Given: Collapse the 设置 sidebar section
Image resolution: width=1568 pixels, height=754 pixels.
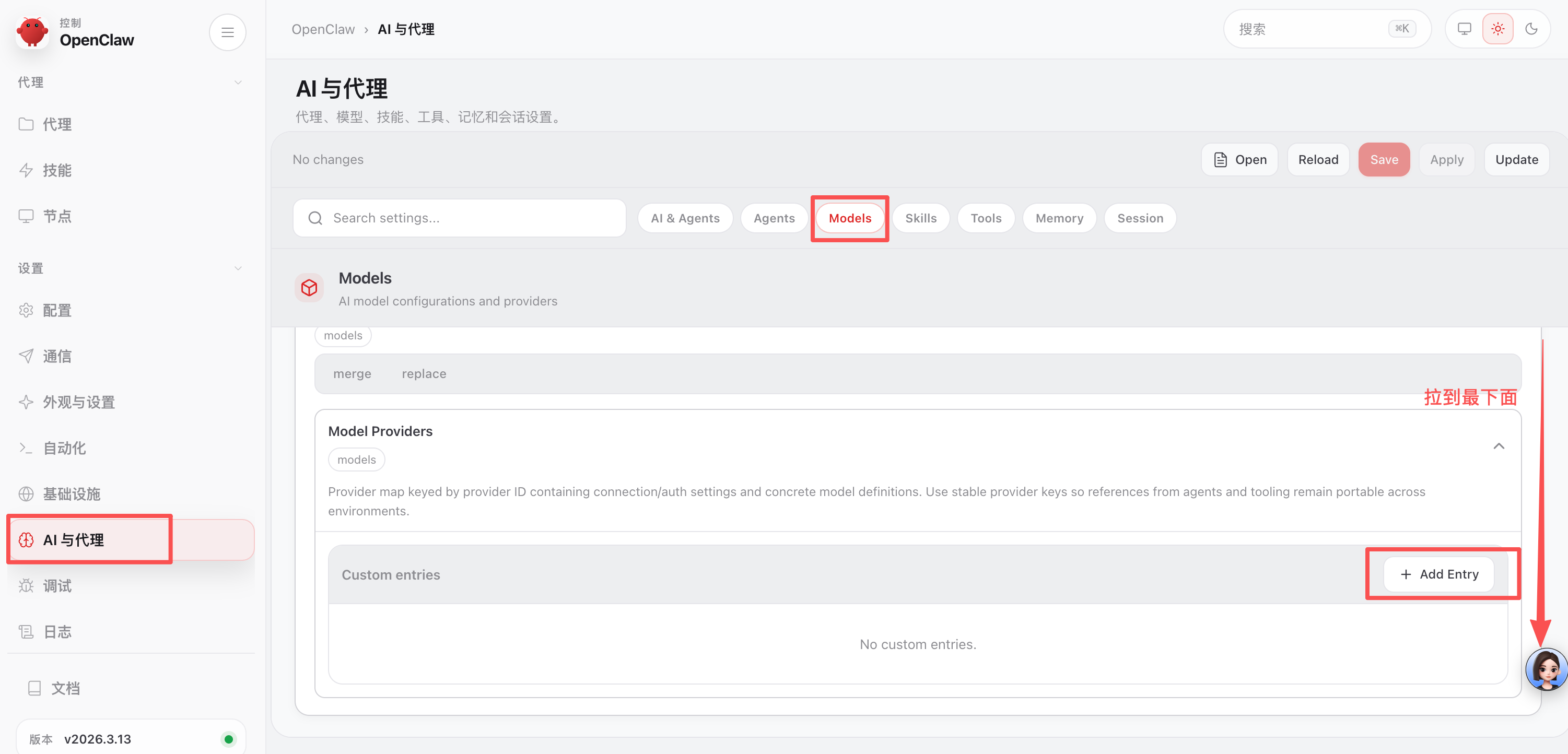Looking at the screenshot, I should 238,268.
